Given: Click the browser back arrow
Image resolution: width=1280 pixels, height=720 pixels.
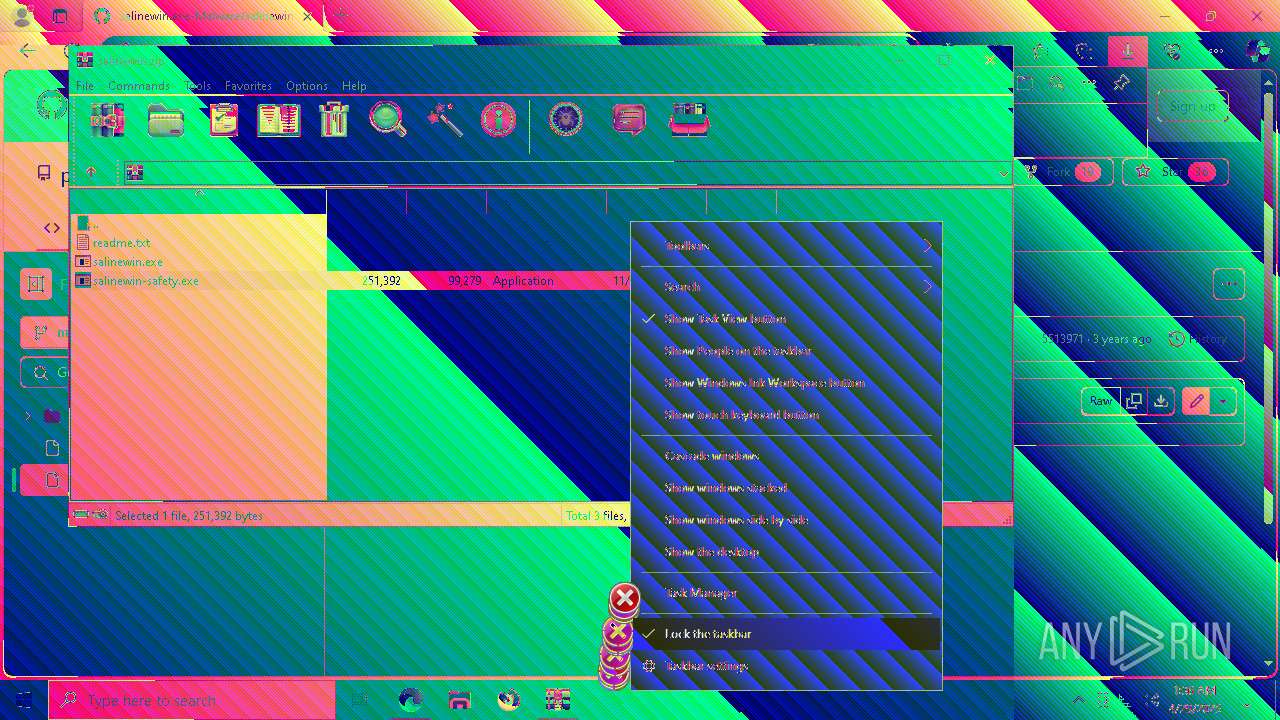Looking at the screenshot, I should (x=28, y=52).
